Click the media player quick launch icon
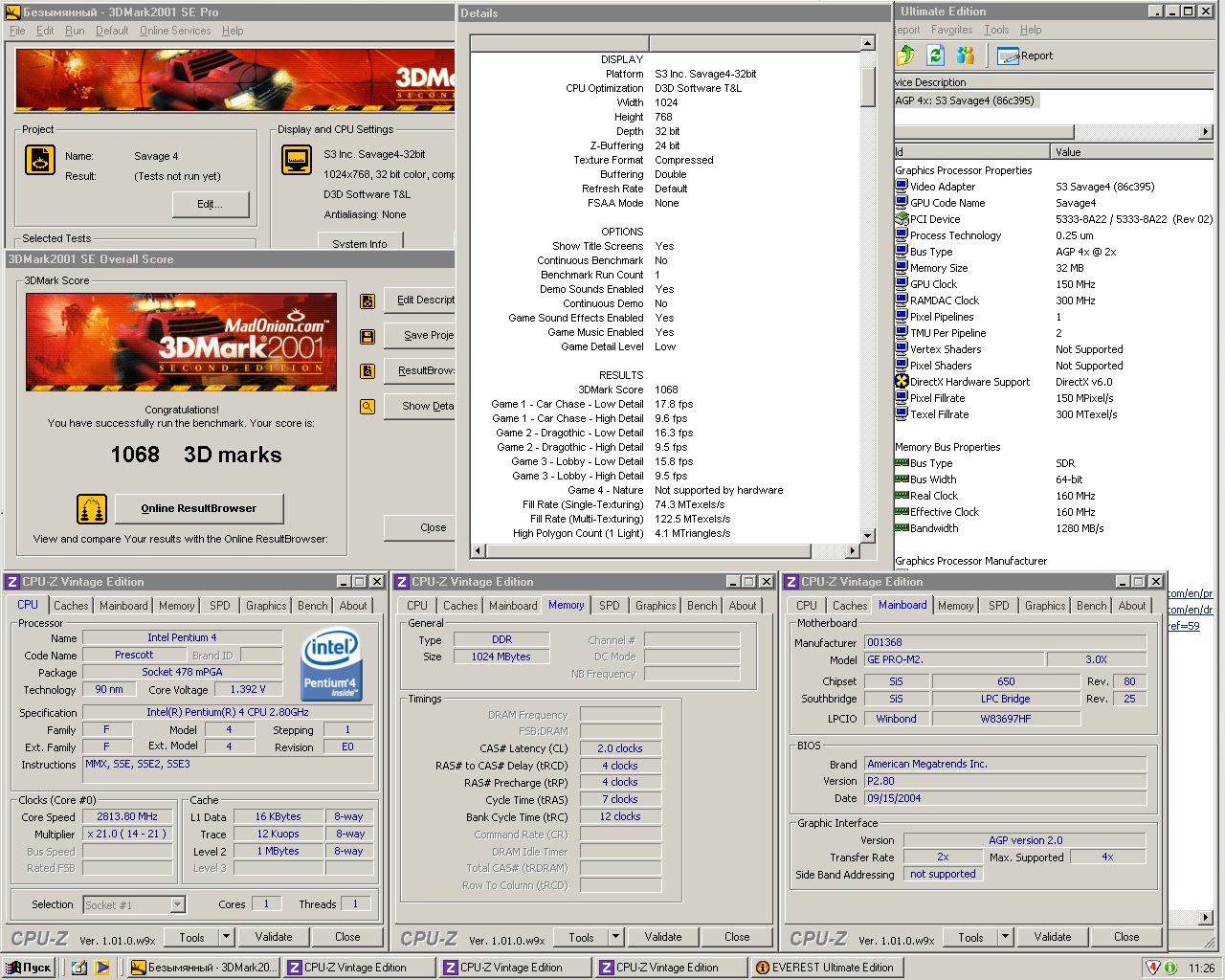 pyautogui.click(x=102, y=968)
